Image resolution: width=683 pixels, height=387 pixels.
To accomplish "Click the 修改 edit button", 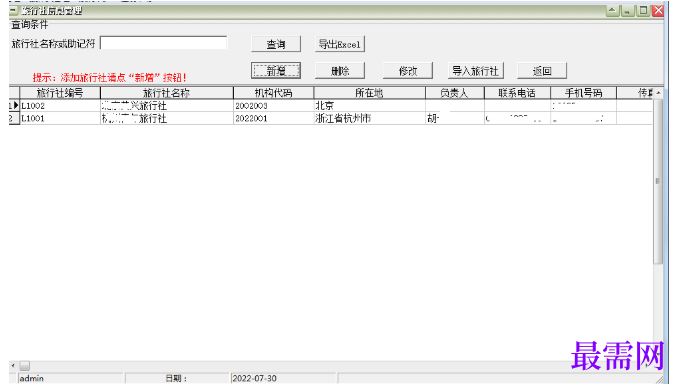I will tap(408, 71).
